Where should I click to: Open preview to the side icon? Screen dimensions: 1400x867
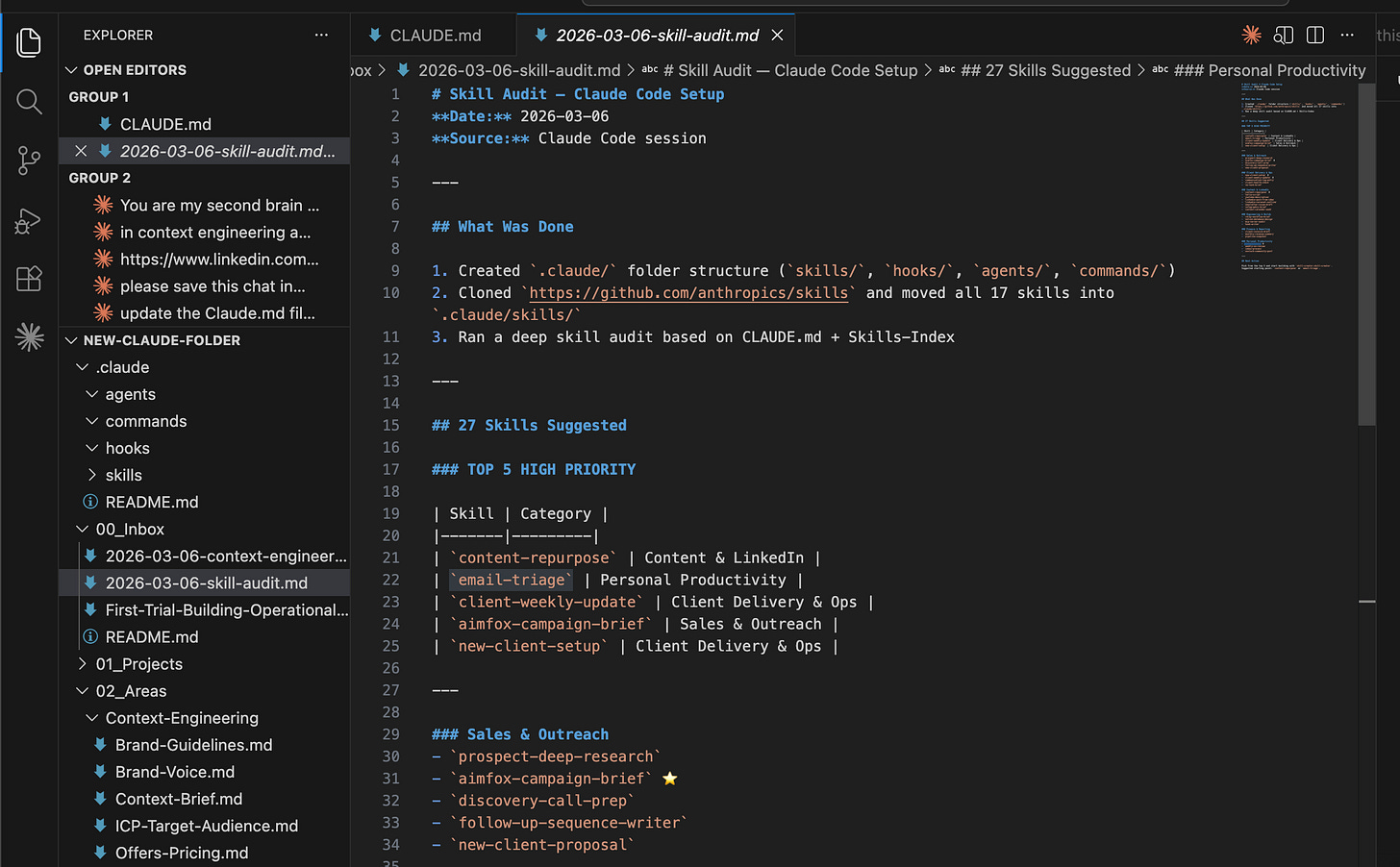[1283, 35]
